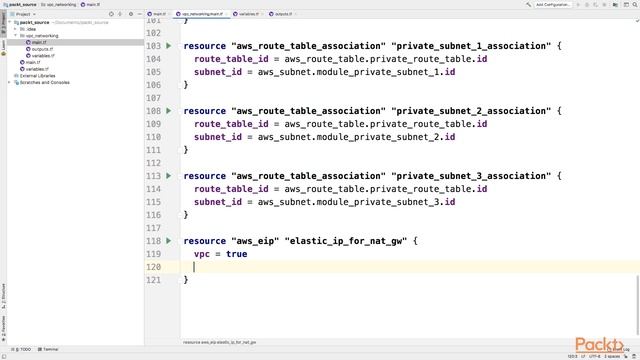This screenshot has height=360, width=640.
Task: Run resource at gutter line 113
Action: pos(169,176)
